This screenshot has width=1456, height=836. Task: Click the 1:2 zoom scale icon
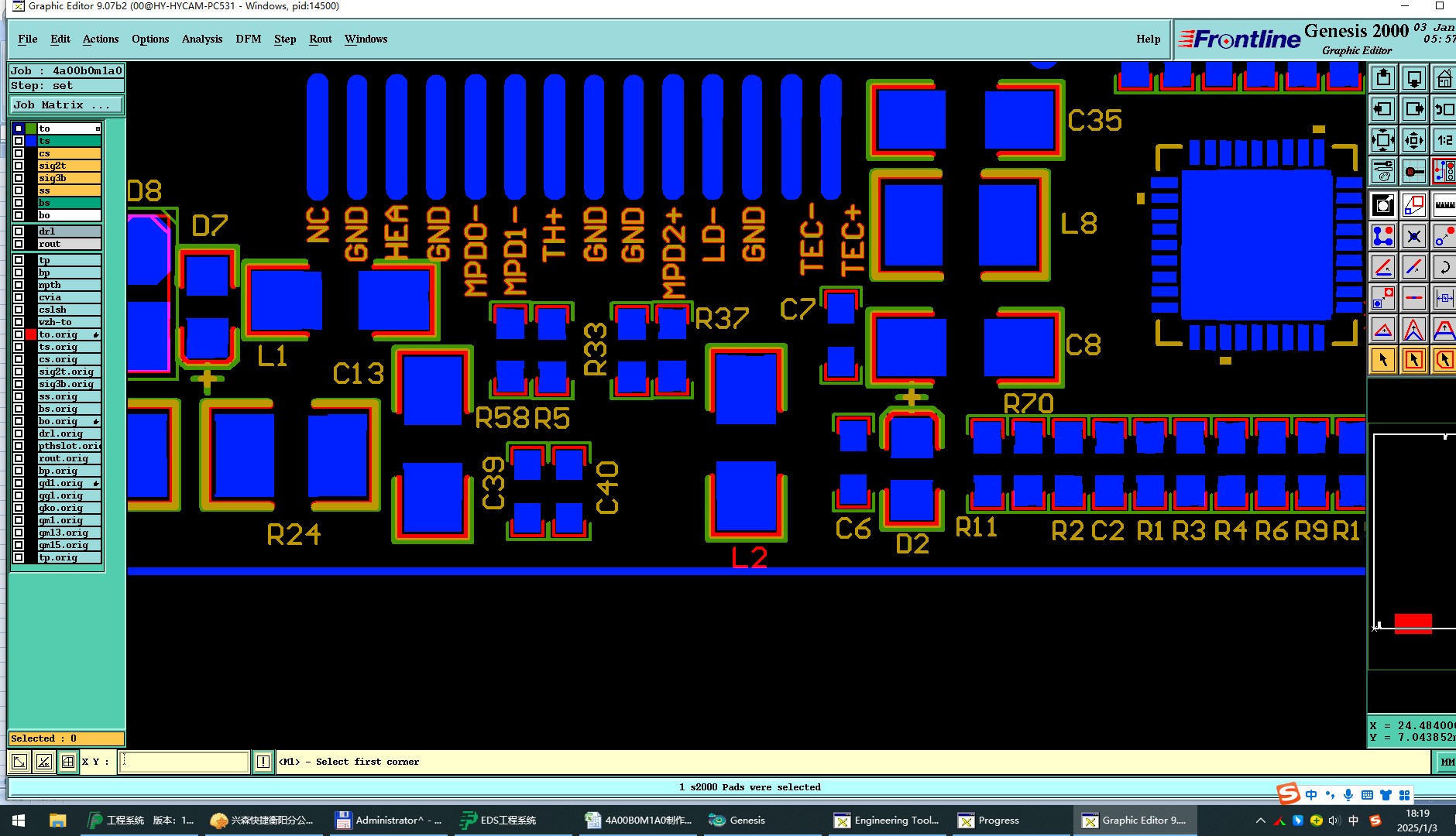1444,140
